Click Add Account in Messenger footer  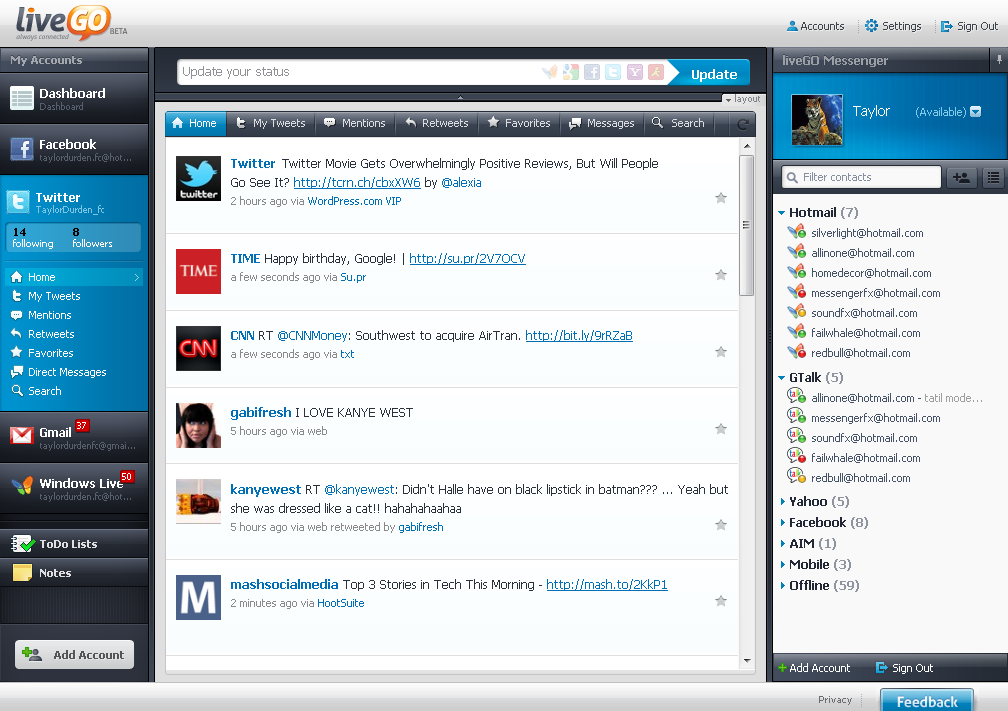(814, 668)
